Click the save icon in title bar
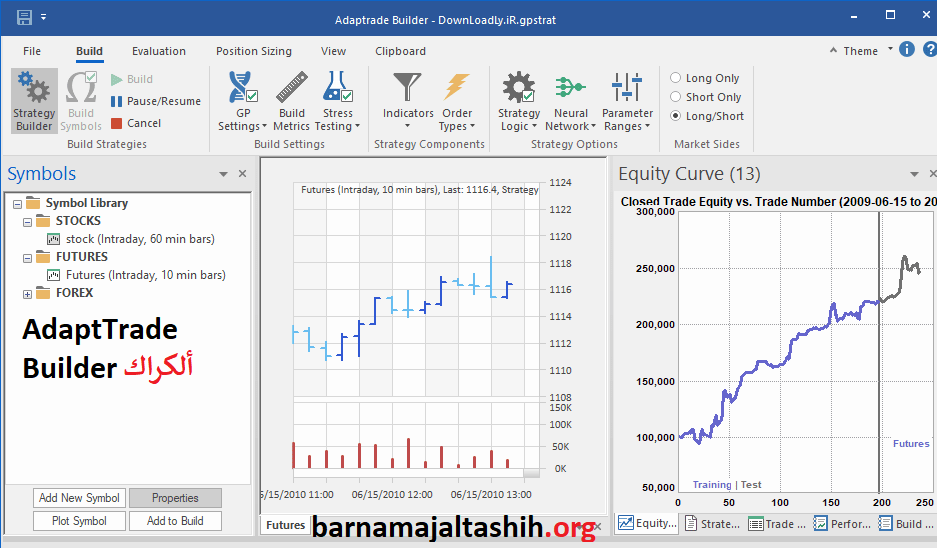The width and height of the screenshot is (937, 548). coord(25,17)
